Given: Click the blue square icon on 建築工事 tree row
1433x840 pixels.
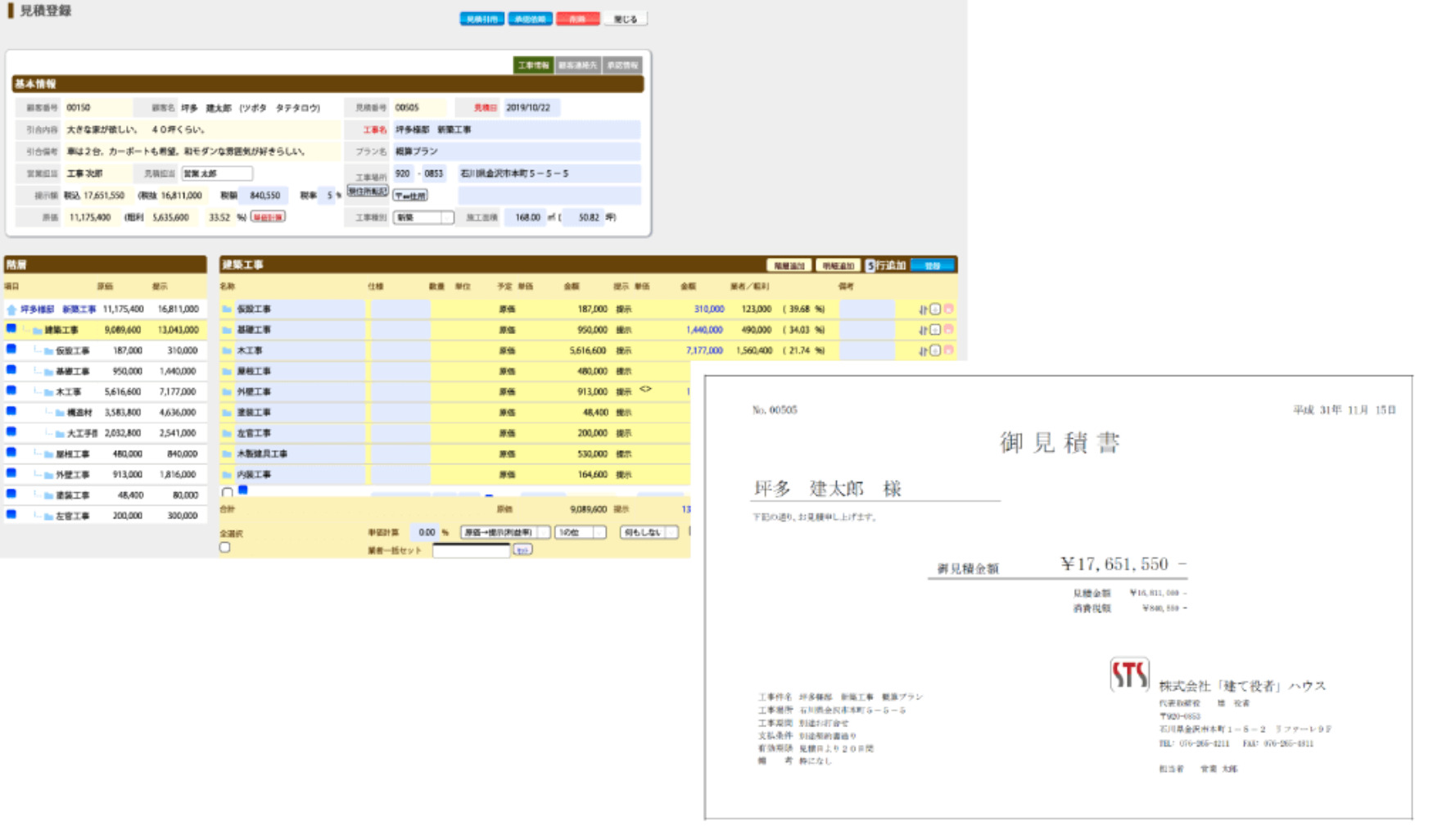Looking at the screenshot, I should pyautogui.click(x=11, y=329).
